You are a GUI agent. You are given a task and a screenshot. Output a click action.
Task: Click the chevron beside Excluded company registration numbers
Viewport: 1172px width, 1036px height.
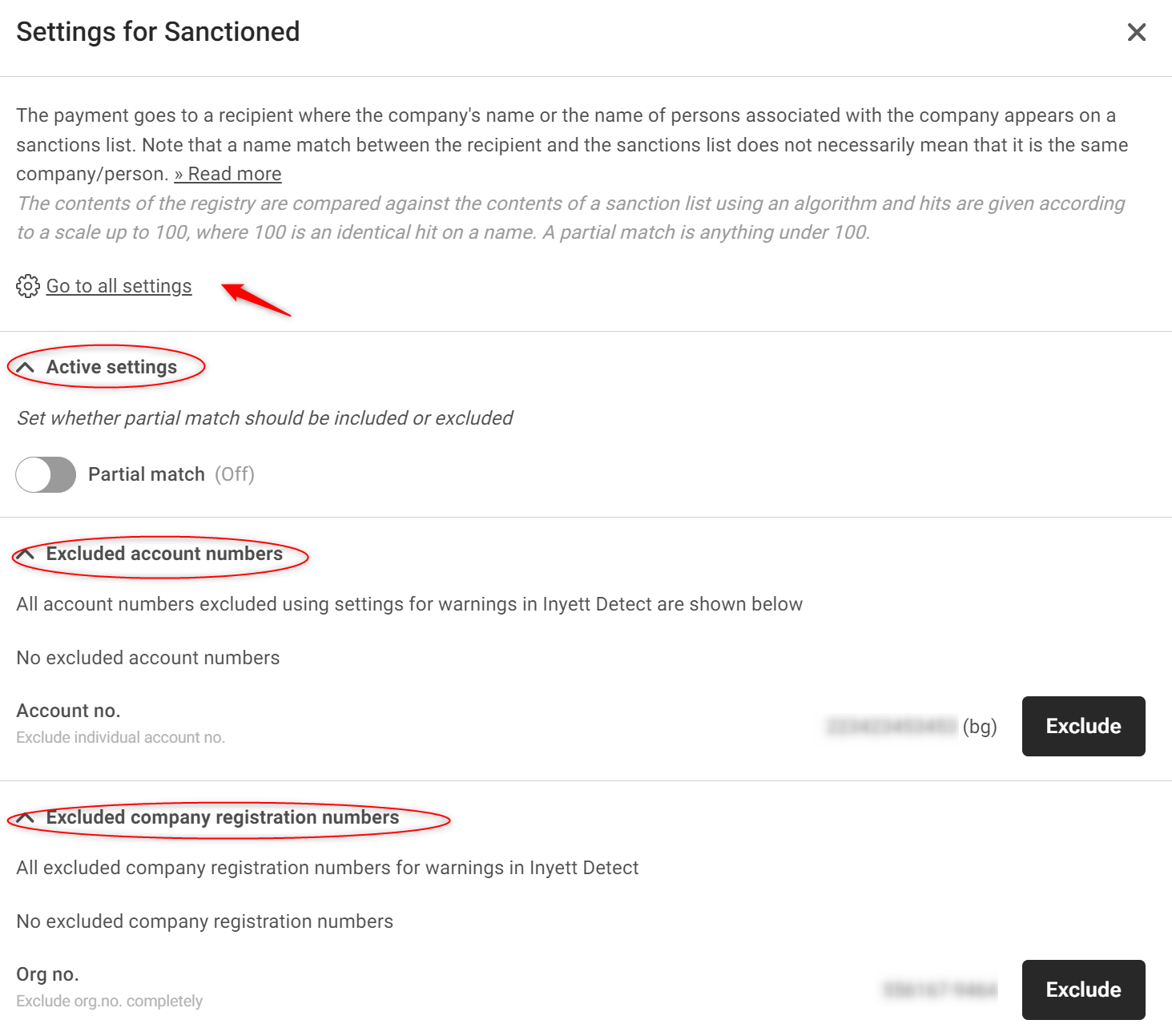coord(24,818)
